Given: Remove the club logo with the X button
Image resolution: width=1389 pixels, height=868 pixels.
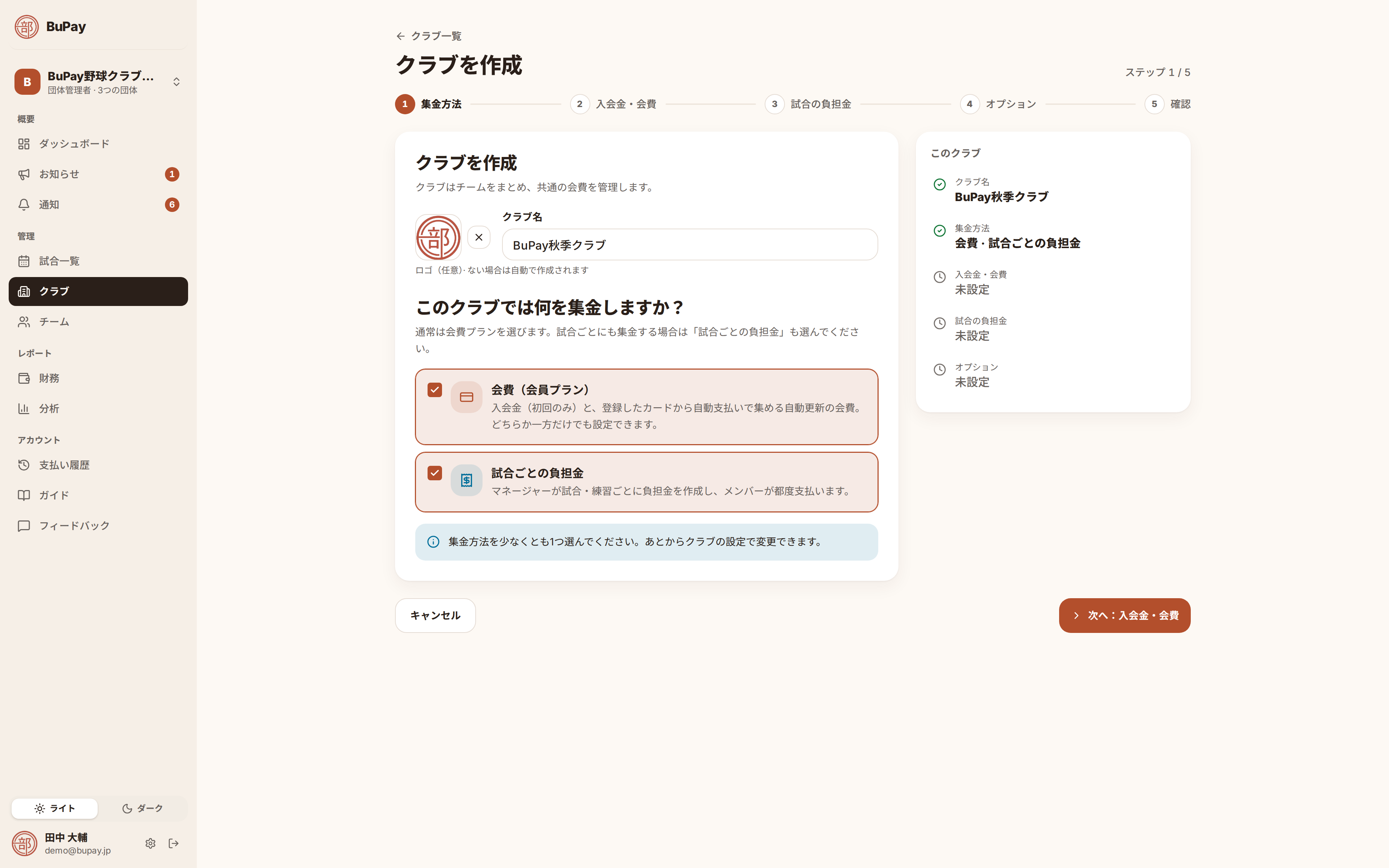Looking at the screenshot, I should coord(479,237).
